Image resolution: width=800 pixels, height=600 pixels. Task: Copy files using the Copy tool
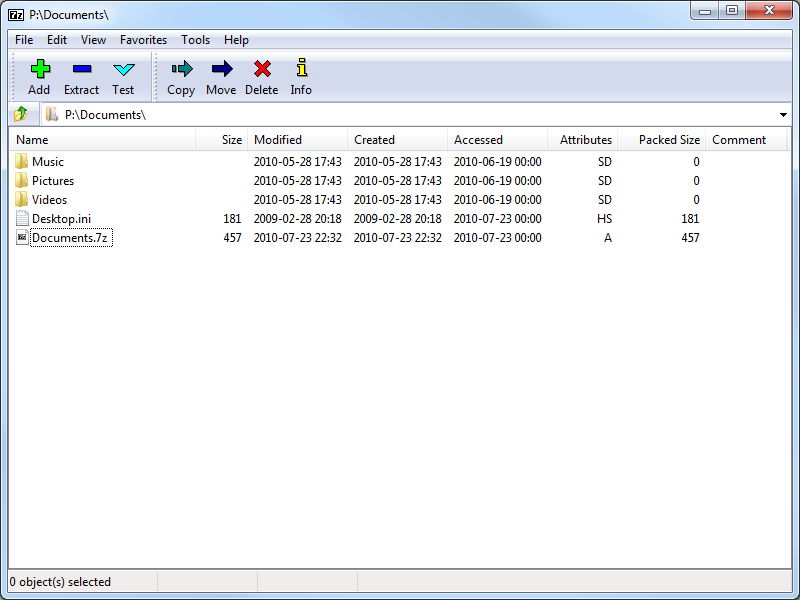point(181,75)
